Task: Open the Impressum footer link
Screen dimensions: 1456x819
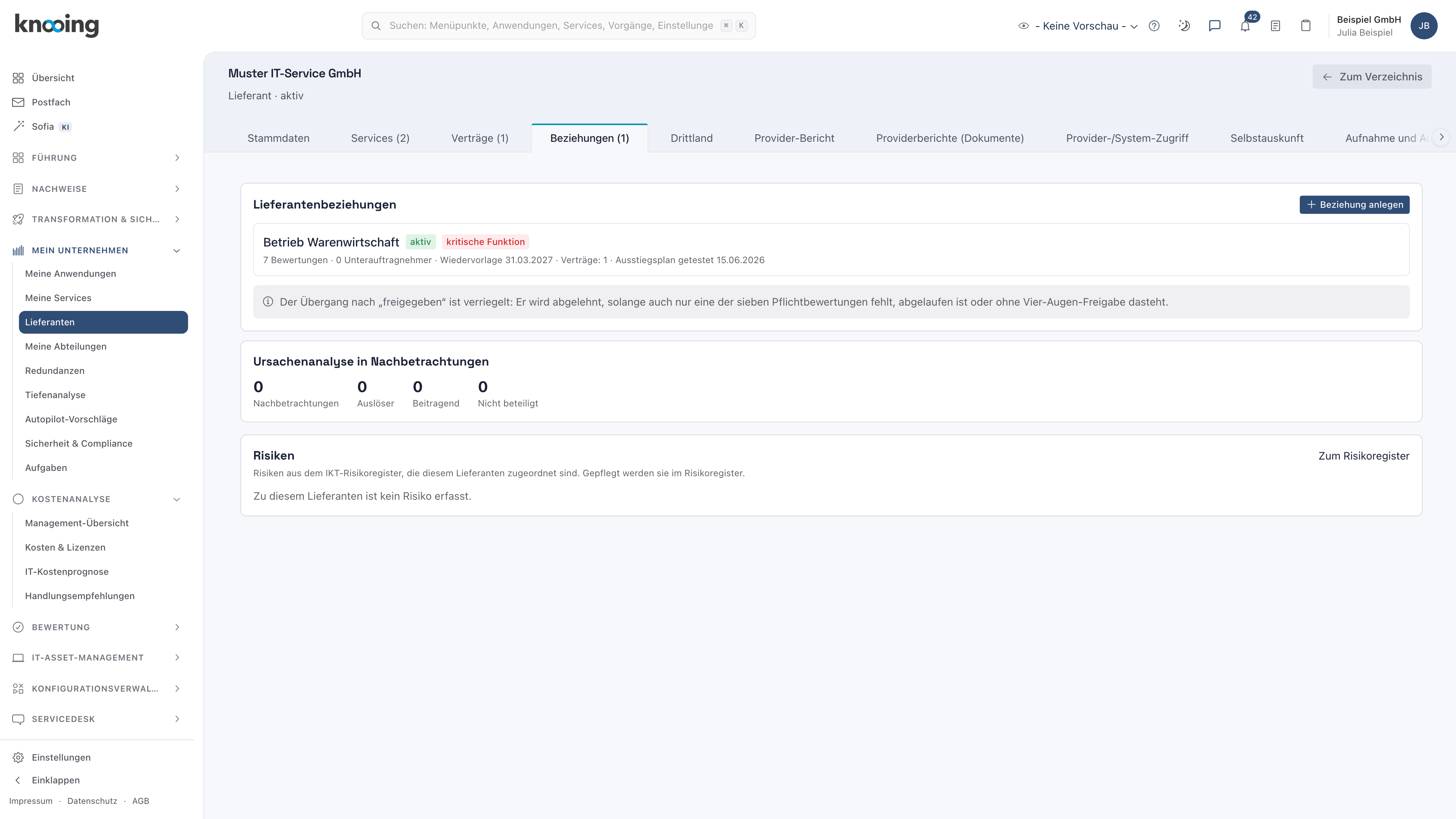Action: point(30,801)
